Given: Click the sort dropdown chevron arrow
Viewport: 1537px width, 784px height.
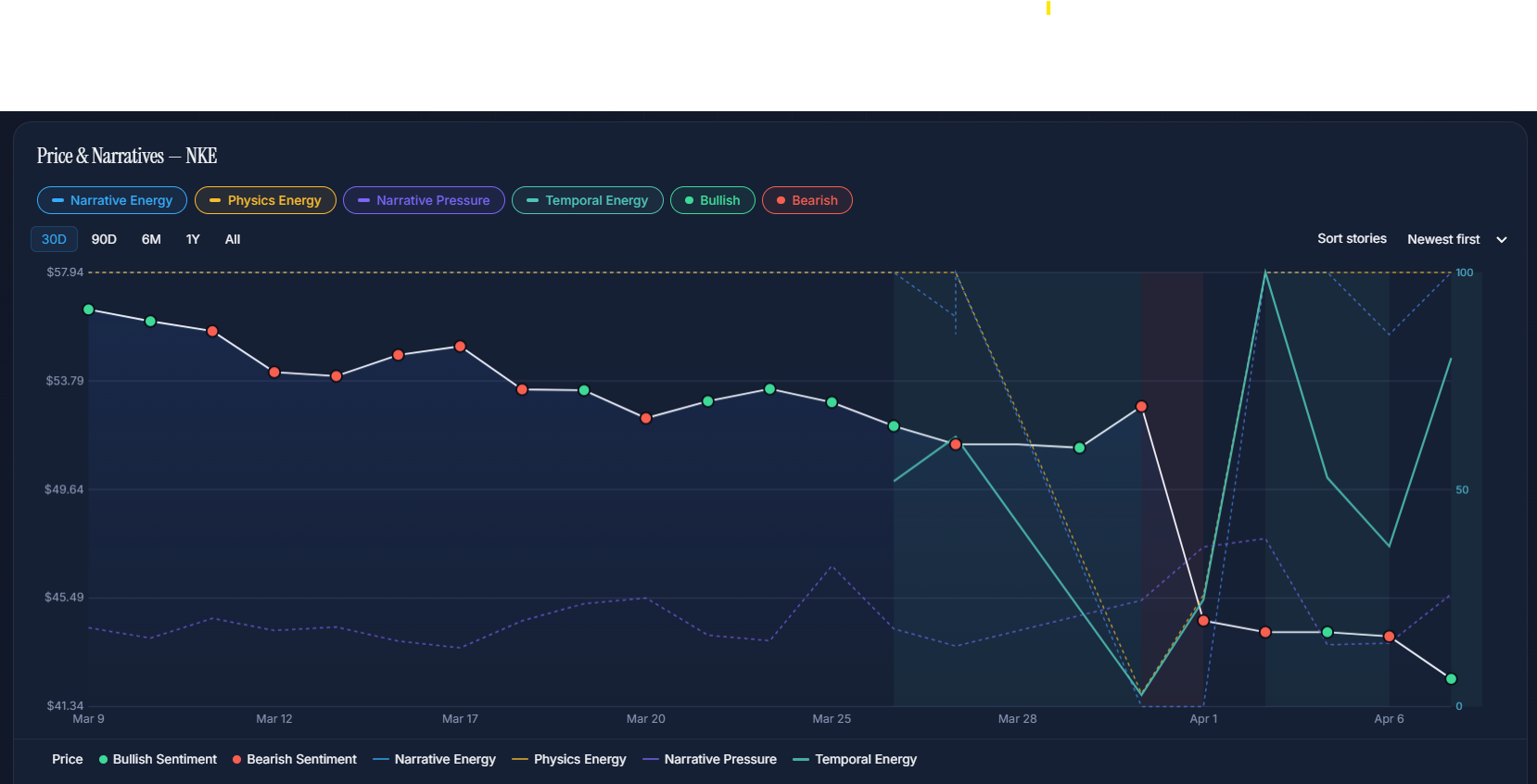Looking at the screenshot, I should coord(1502,240).
